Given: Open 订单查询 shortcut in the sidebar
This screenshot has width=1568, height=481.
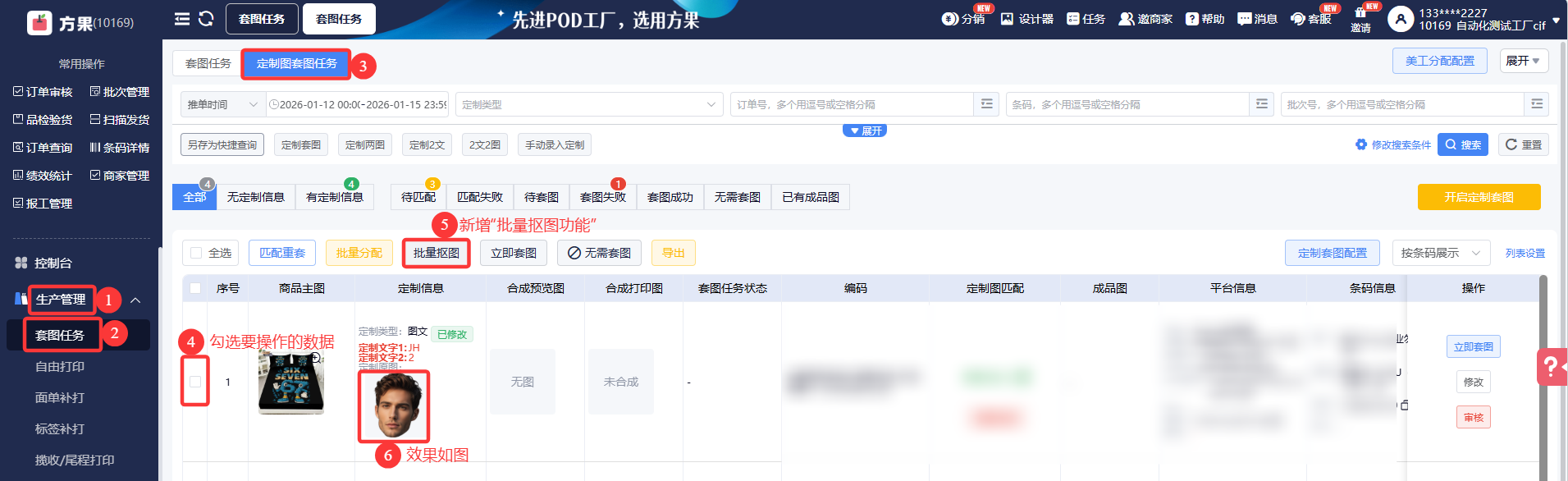Looking at the screenshot, I should click(43, 148).
